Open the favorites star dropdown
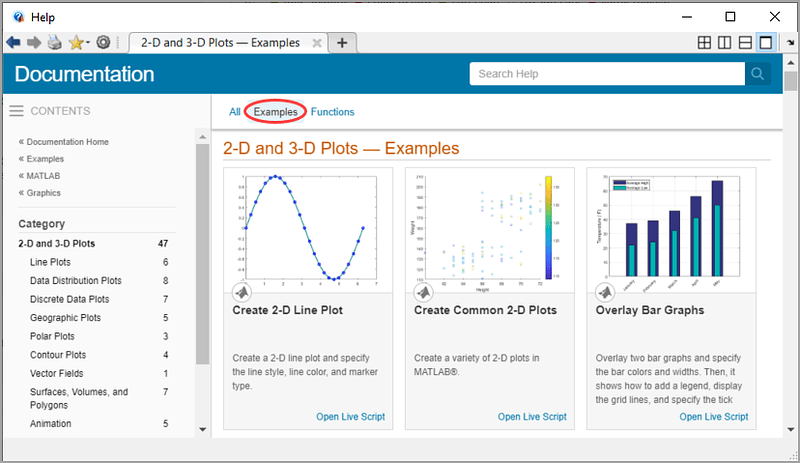Viewport: 800px width, 463px height. pos(77,43)
